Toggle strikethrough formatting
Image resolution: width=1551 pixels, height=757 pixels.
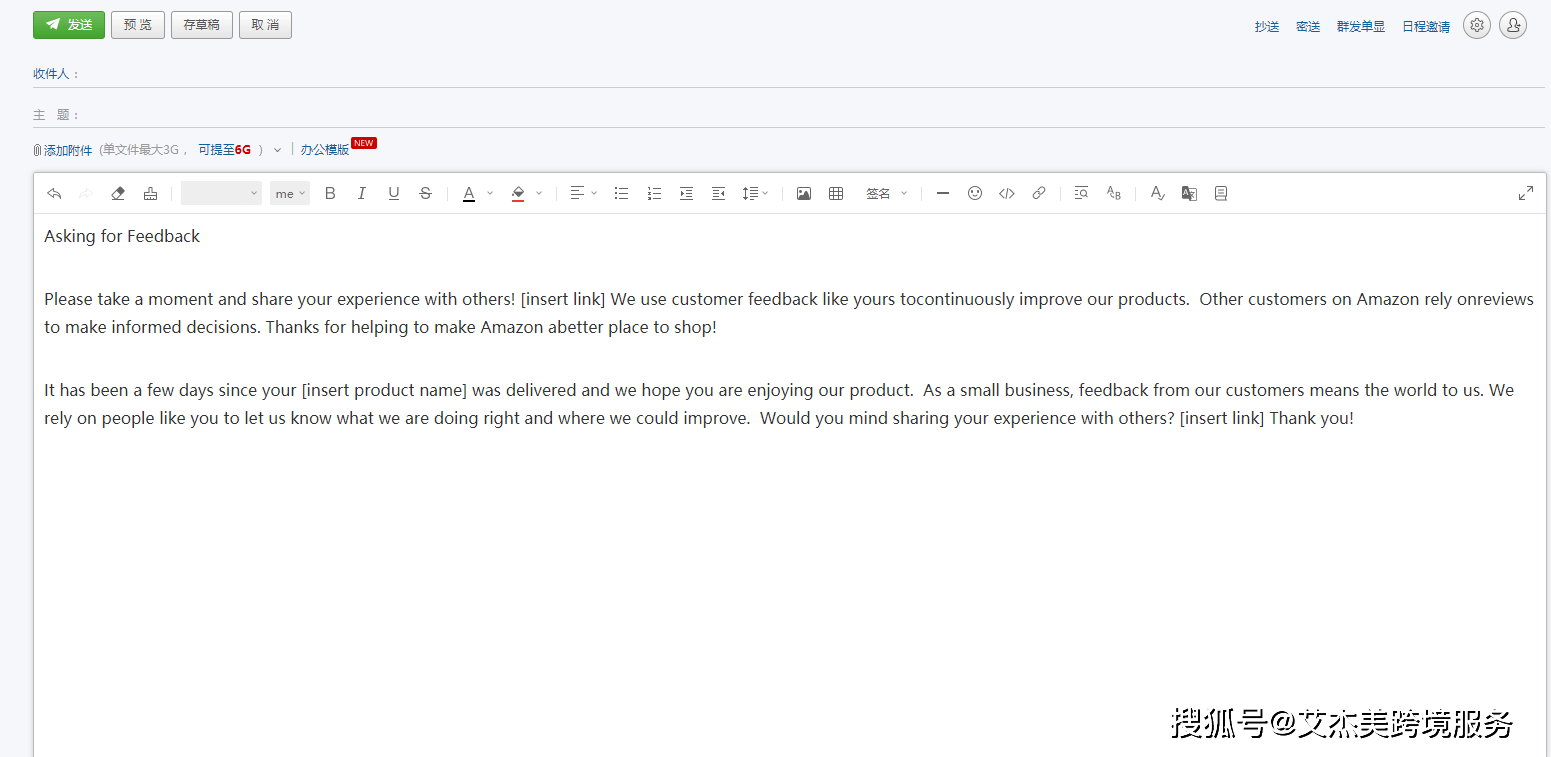point(426,193)
